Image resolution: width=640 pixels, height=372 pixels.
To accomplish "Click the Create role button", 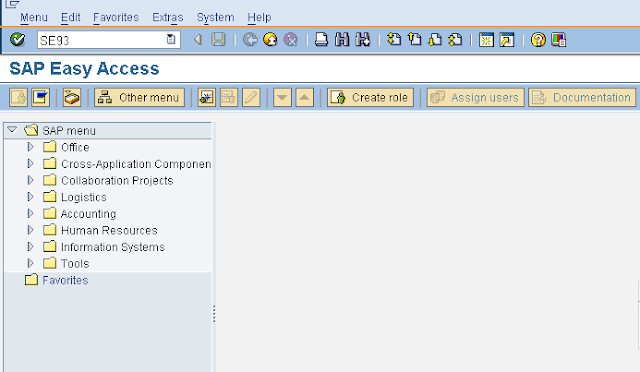I will coord(370,98).
